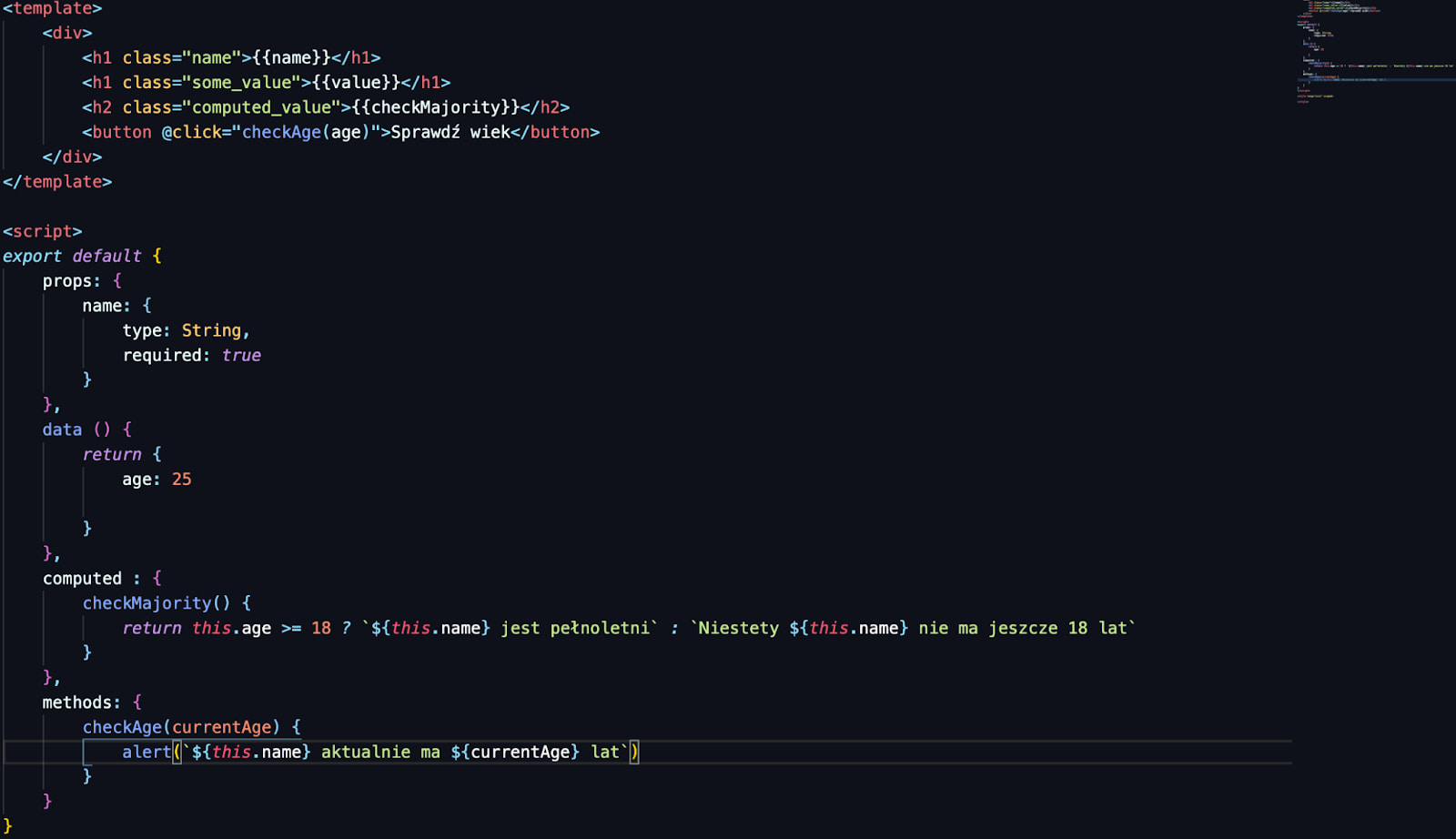The width and height of the screenshot is (1456, 839).
Task: Click the return keyword in checkMajority
Action: point(152,628)
